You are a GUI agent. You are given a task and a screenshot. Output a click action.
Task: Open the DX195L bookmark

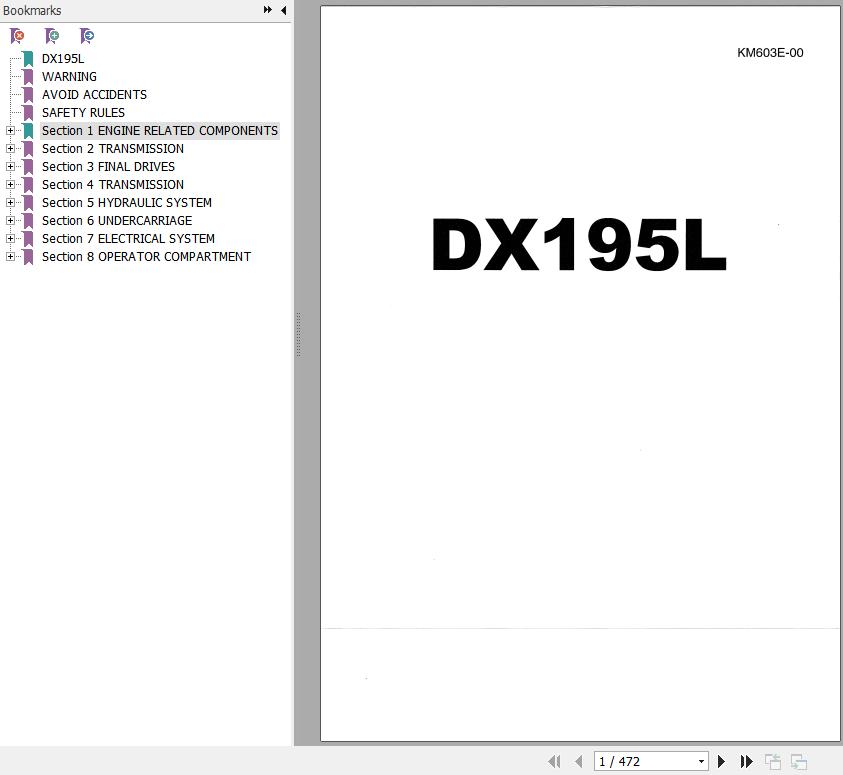click(x=63, y=59)
